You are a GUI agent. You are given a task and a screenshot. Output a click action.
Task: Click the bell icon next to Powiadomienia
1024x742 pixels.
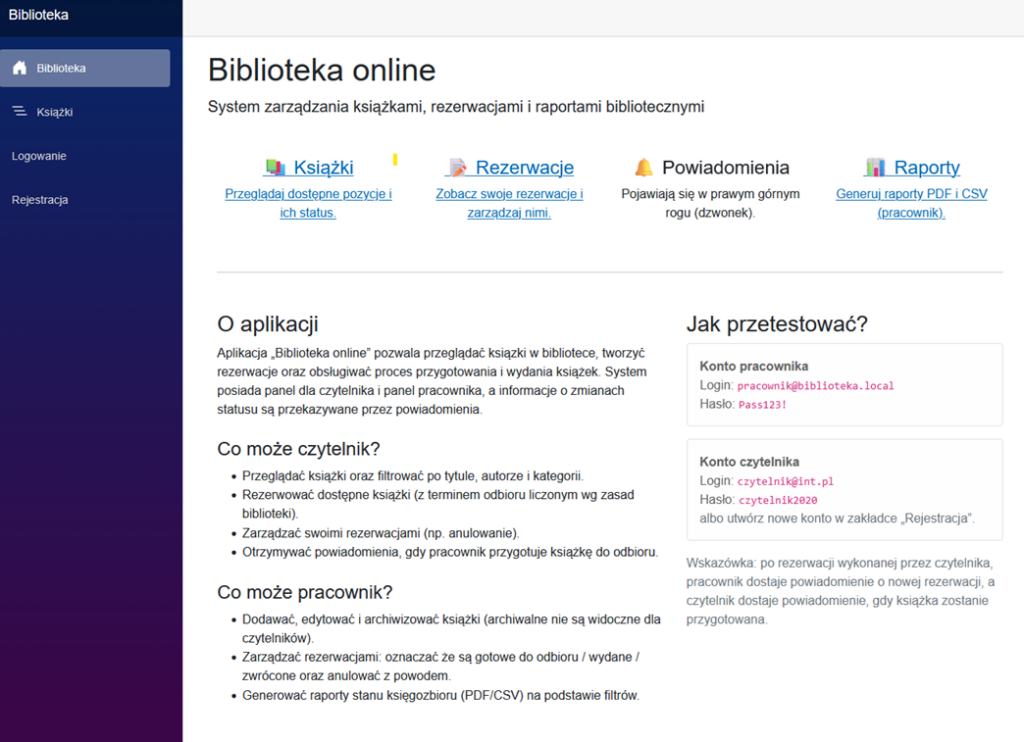tap(644, 168)
